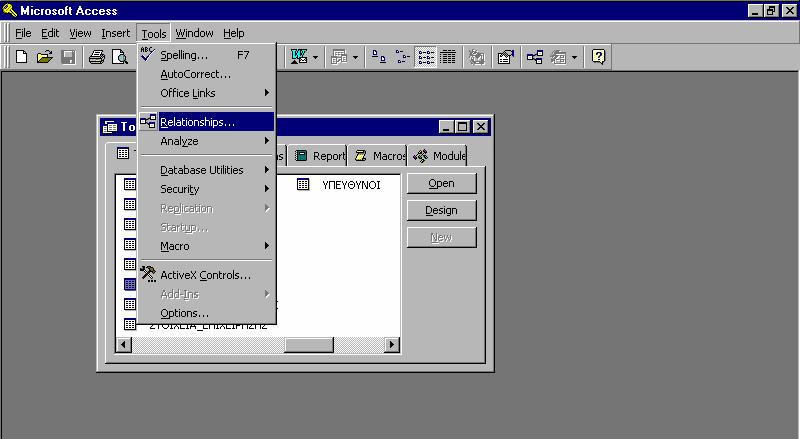
Task: Open the Office Assistant help icon
Action: (x=598, y=57)
